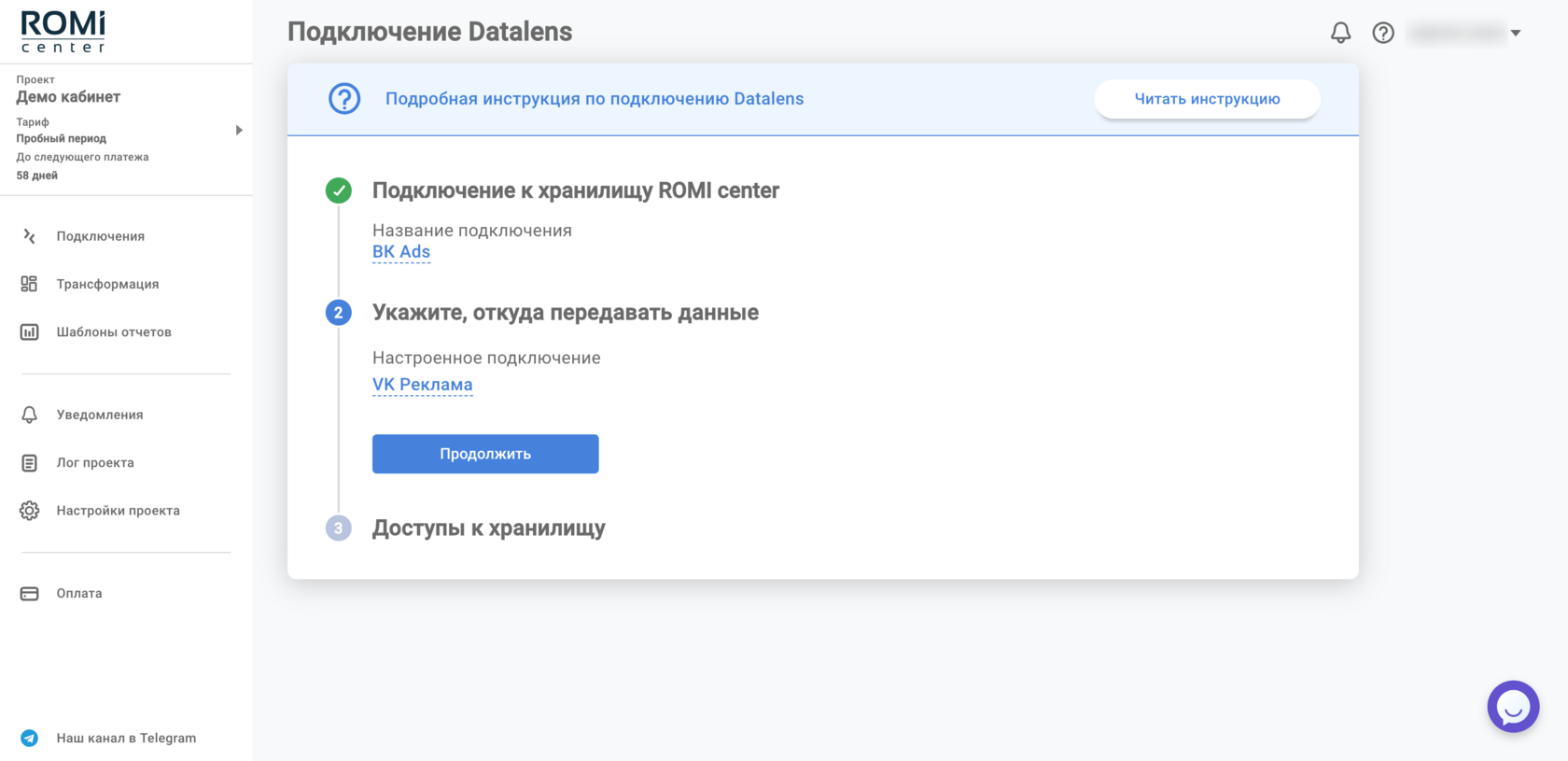
Task: Open the notifications bell in header
Action: pos(1340,33)
